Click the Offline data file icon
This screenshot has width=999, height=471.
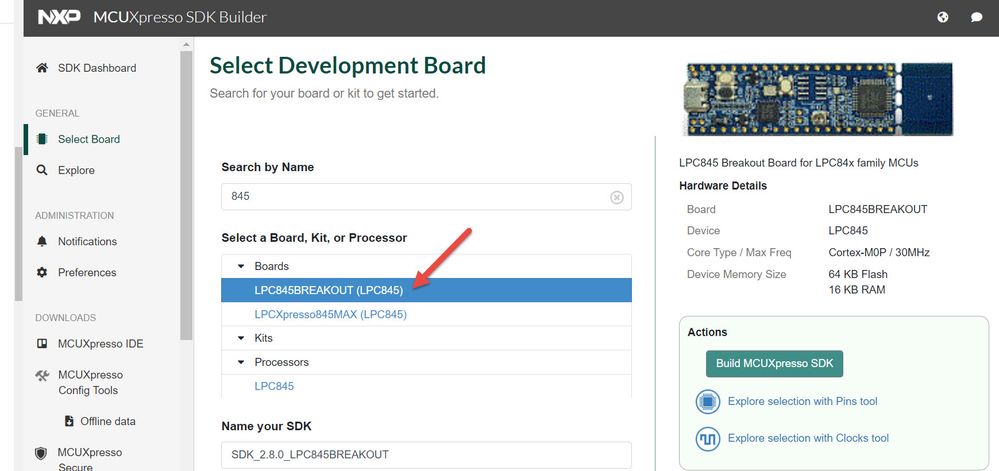(x=69, y=421)
